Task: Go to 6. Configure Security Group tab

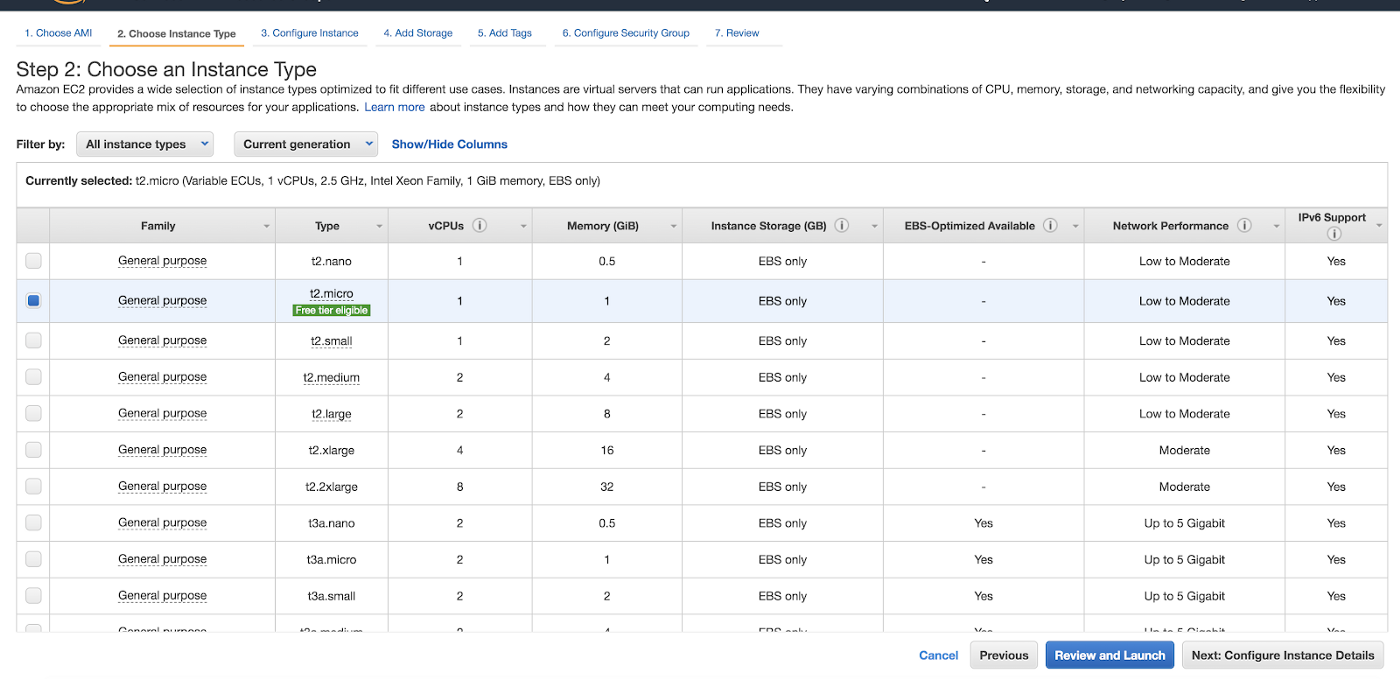Action: (x=626, y=33)
